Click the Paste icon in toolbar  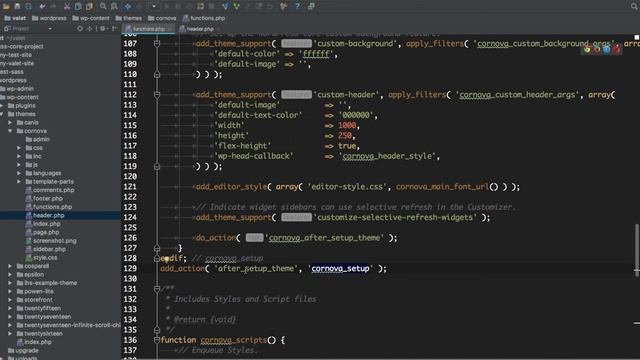tap(89, 7)
